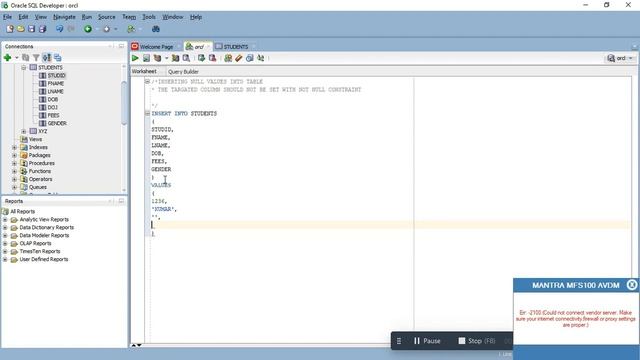Expand the Procedures node
Viewport: 640px width, 360px height.
coord(14,163)
